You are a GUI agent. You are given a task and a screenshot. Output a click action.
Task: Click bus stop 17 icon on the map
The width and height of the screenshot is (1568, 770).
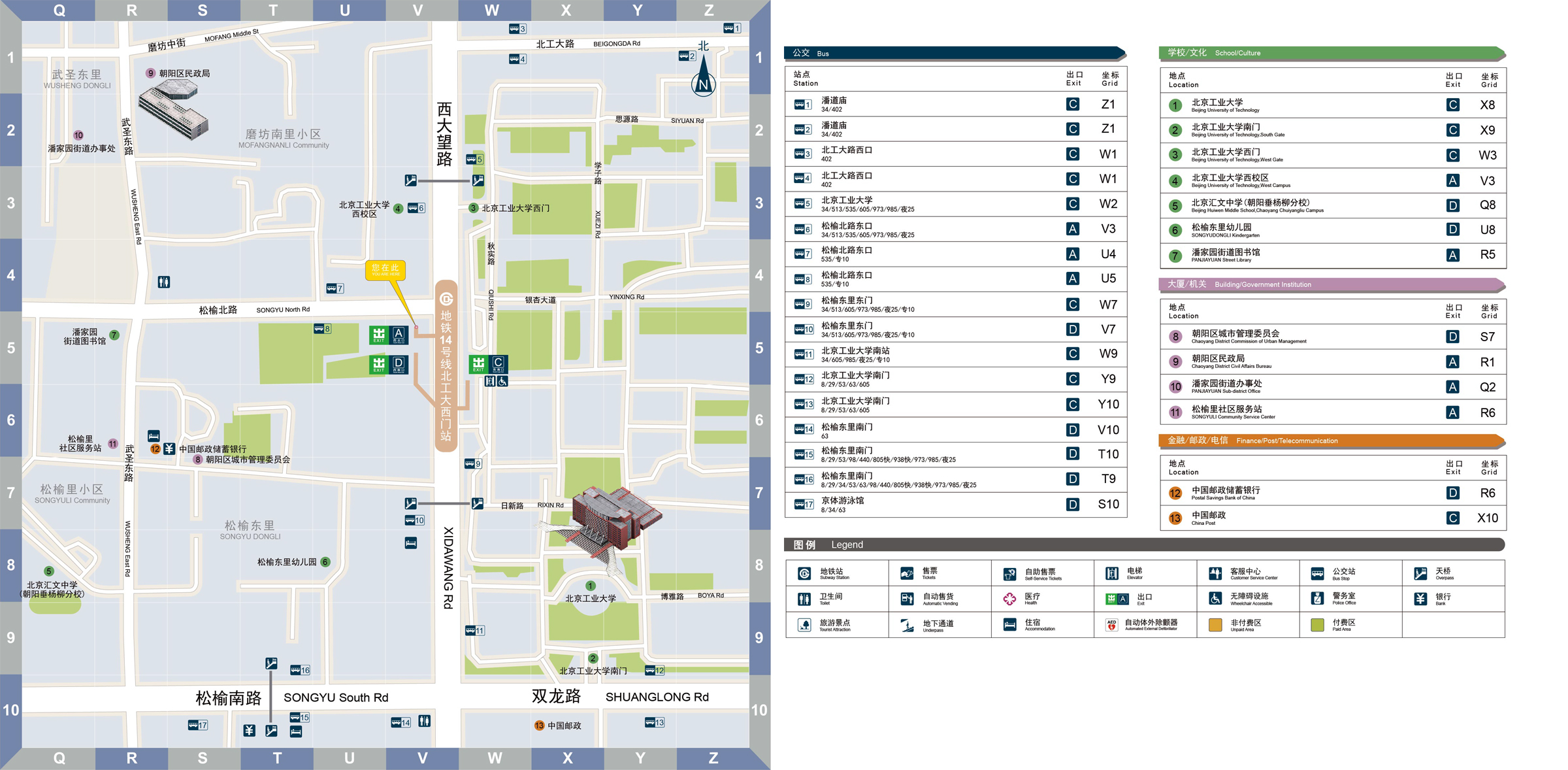197,725
